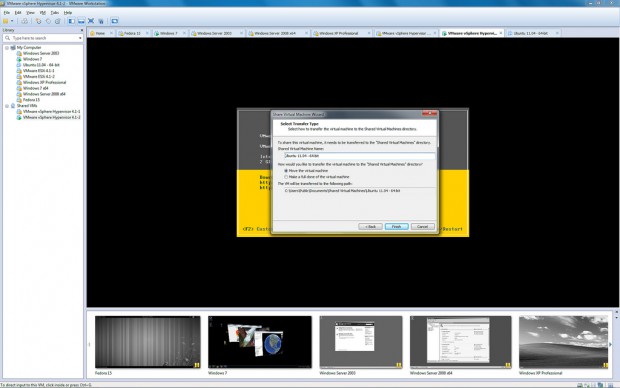Collapse the Shared VMs tree node
The image size is (620, 388).
pyautogui.click(x=7, y=106)
